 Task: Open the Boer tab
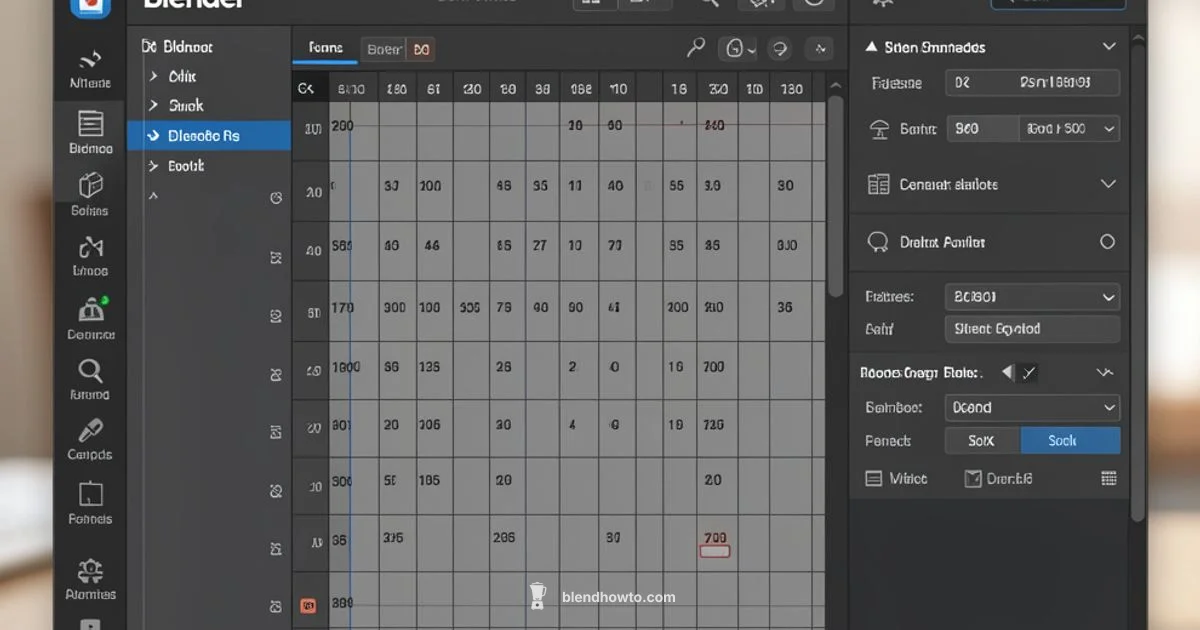coord(383,47)
